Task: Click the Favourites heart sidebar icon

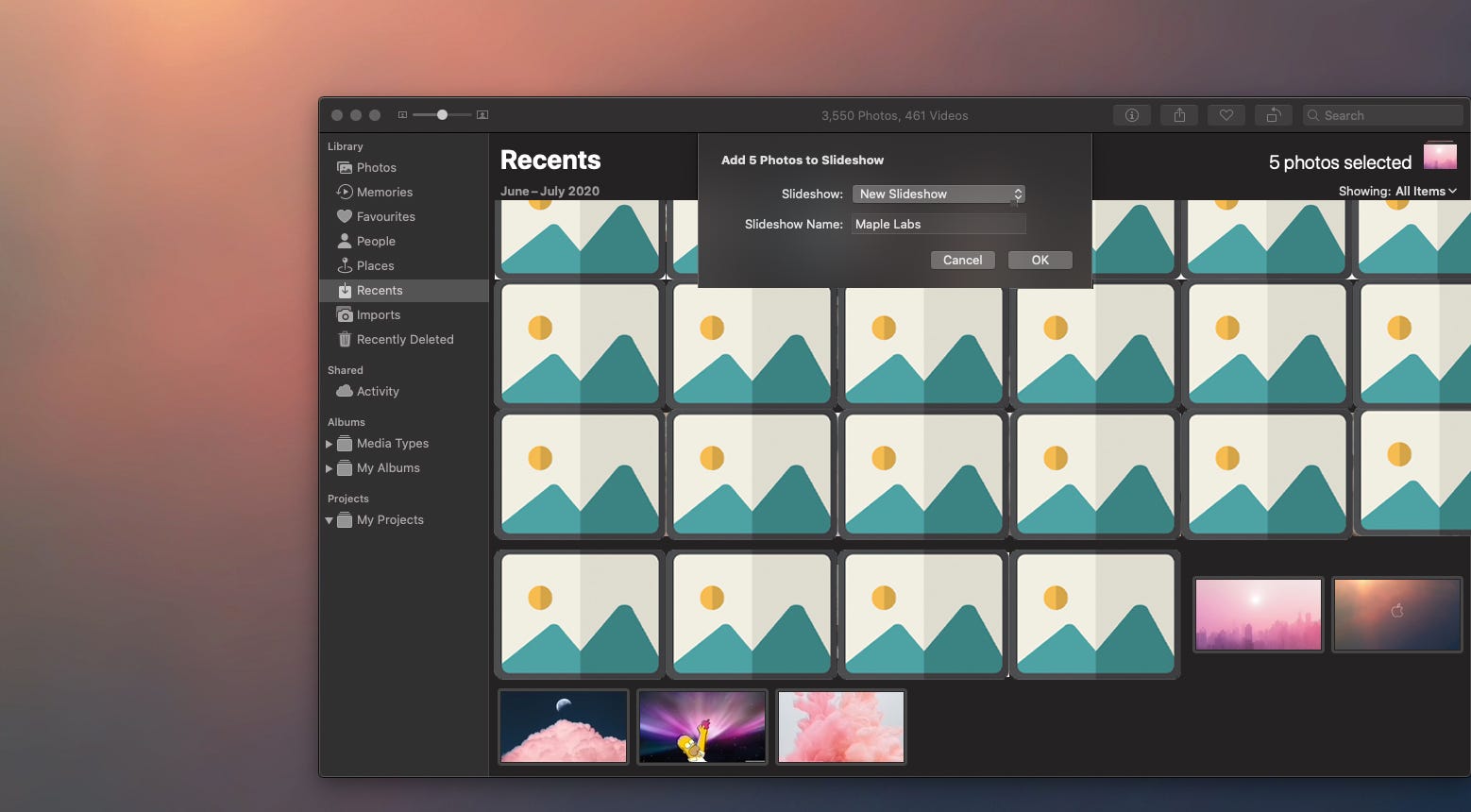Action: (x=345, y=216)
